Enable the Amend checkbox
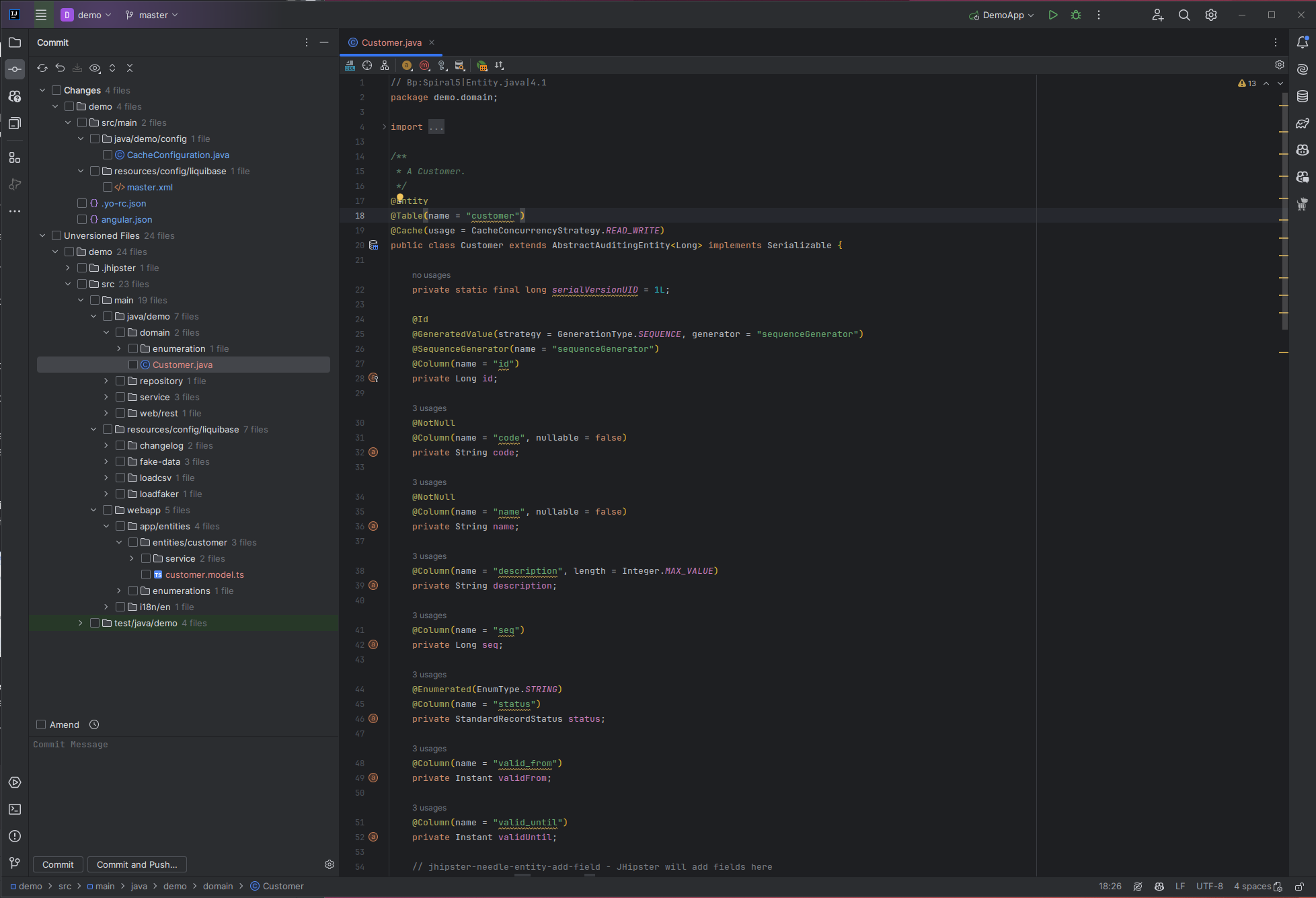Image resolution: width=1316 pixels, height=898 pixels. [x=41, y=724]
